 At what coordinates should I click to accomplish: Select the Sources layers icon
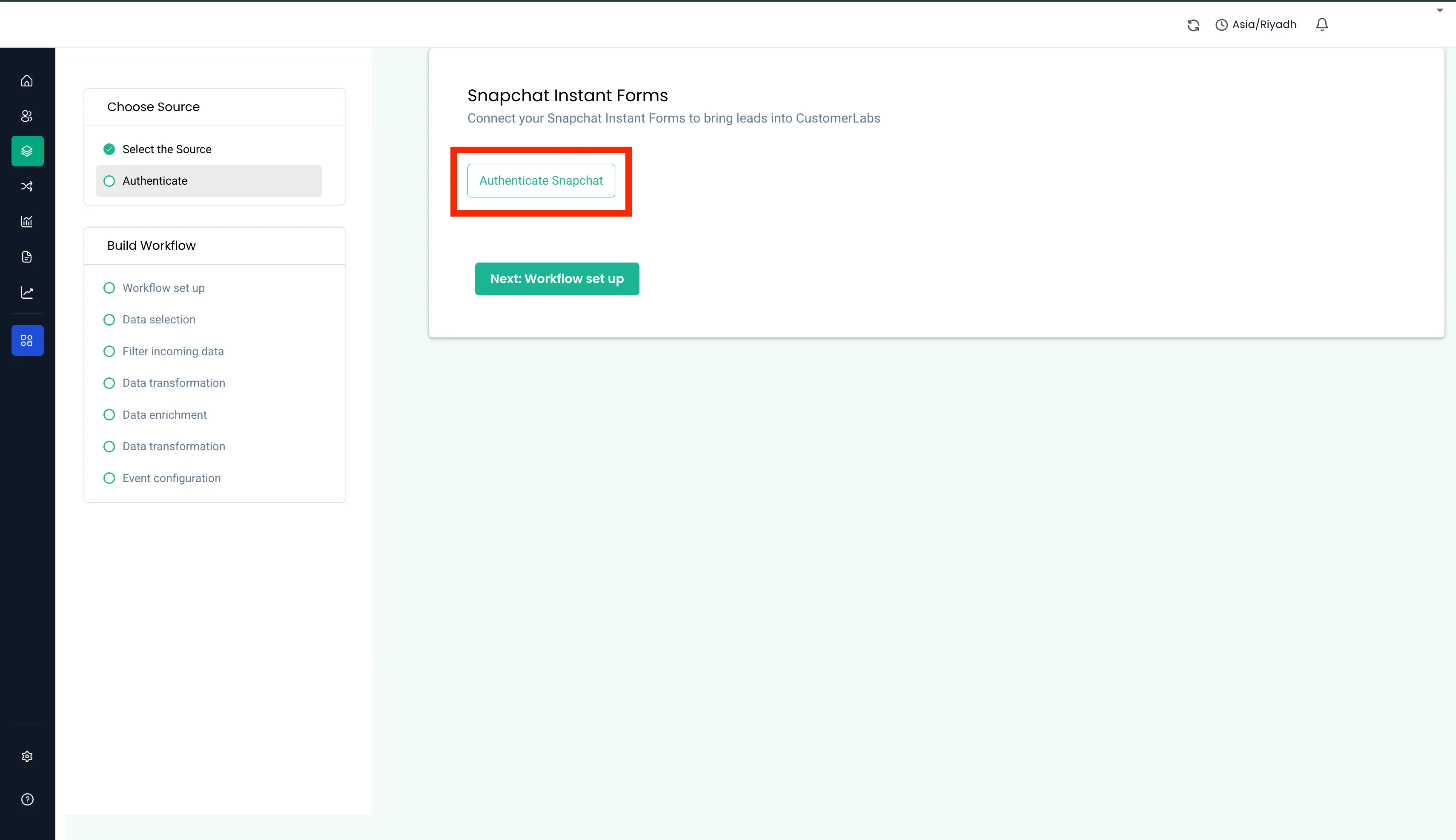tap(27, 151)
